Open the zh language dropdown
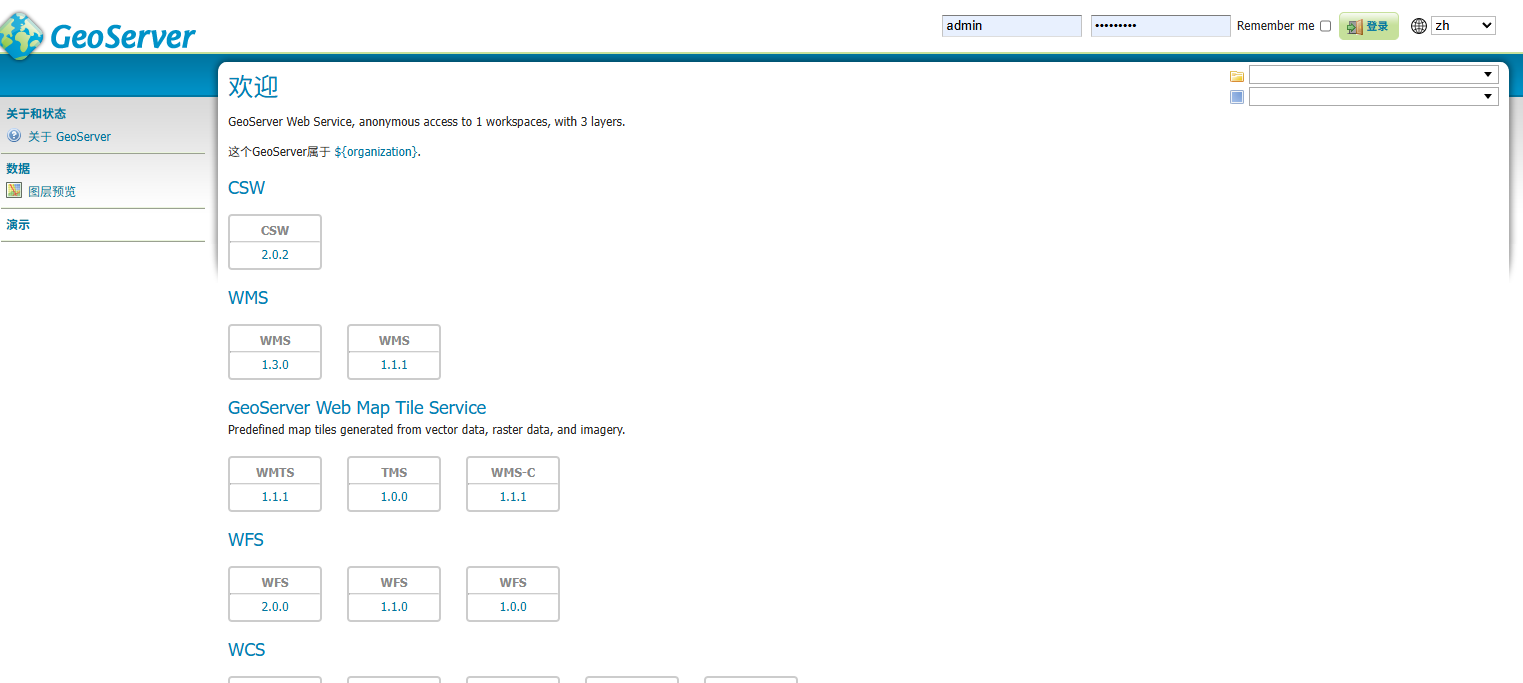 click(1463, 26)
